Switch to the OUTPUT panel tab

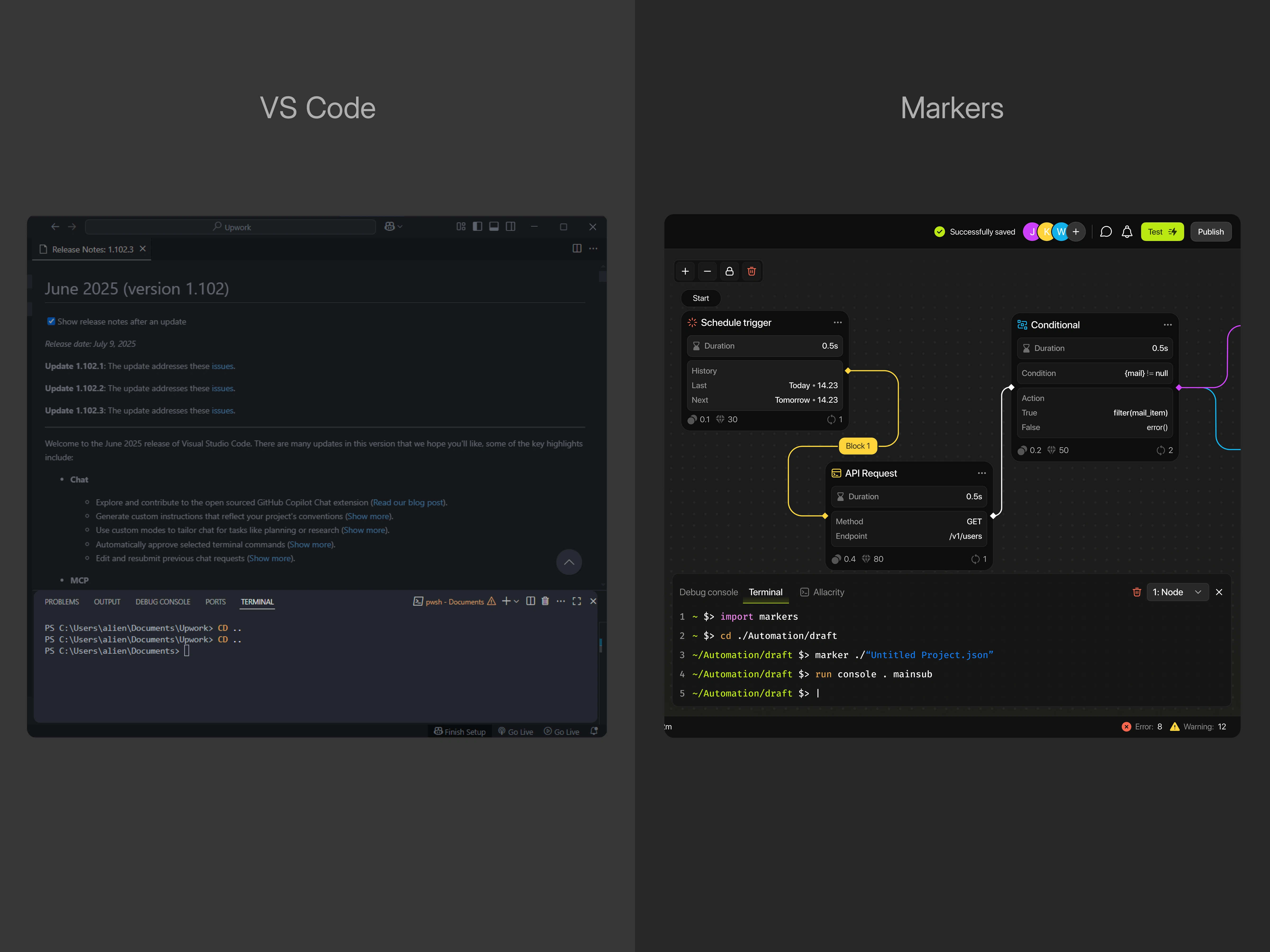pos(107,602)
